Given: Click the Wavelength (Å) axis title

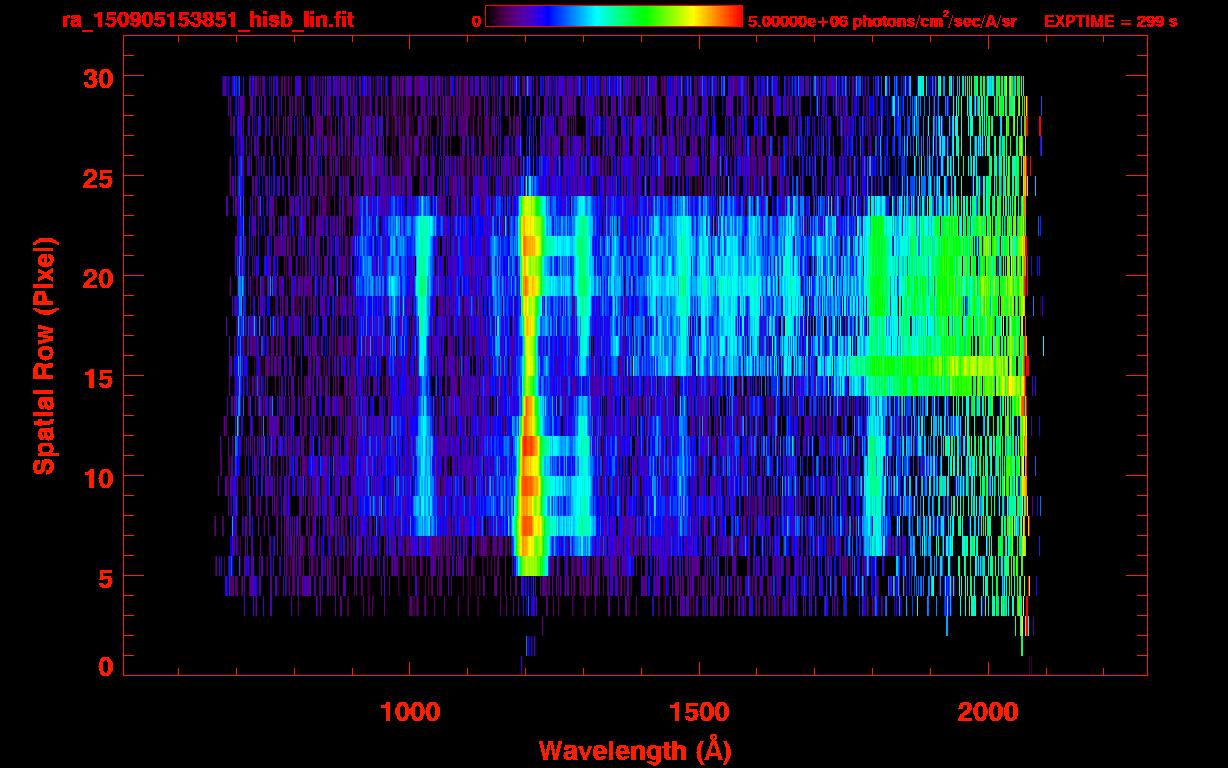Looking at the screenshot, I should [x=634, y=750].
